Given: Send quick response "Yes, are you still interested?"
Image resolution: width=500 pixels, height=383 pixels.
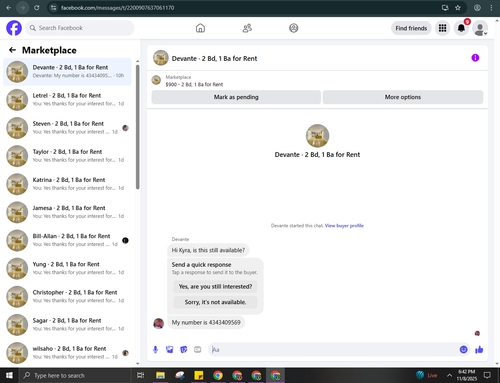Looking at the screenshot, I should coord(215,287).
